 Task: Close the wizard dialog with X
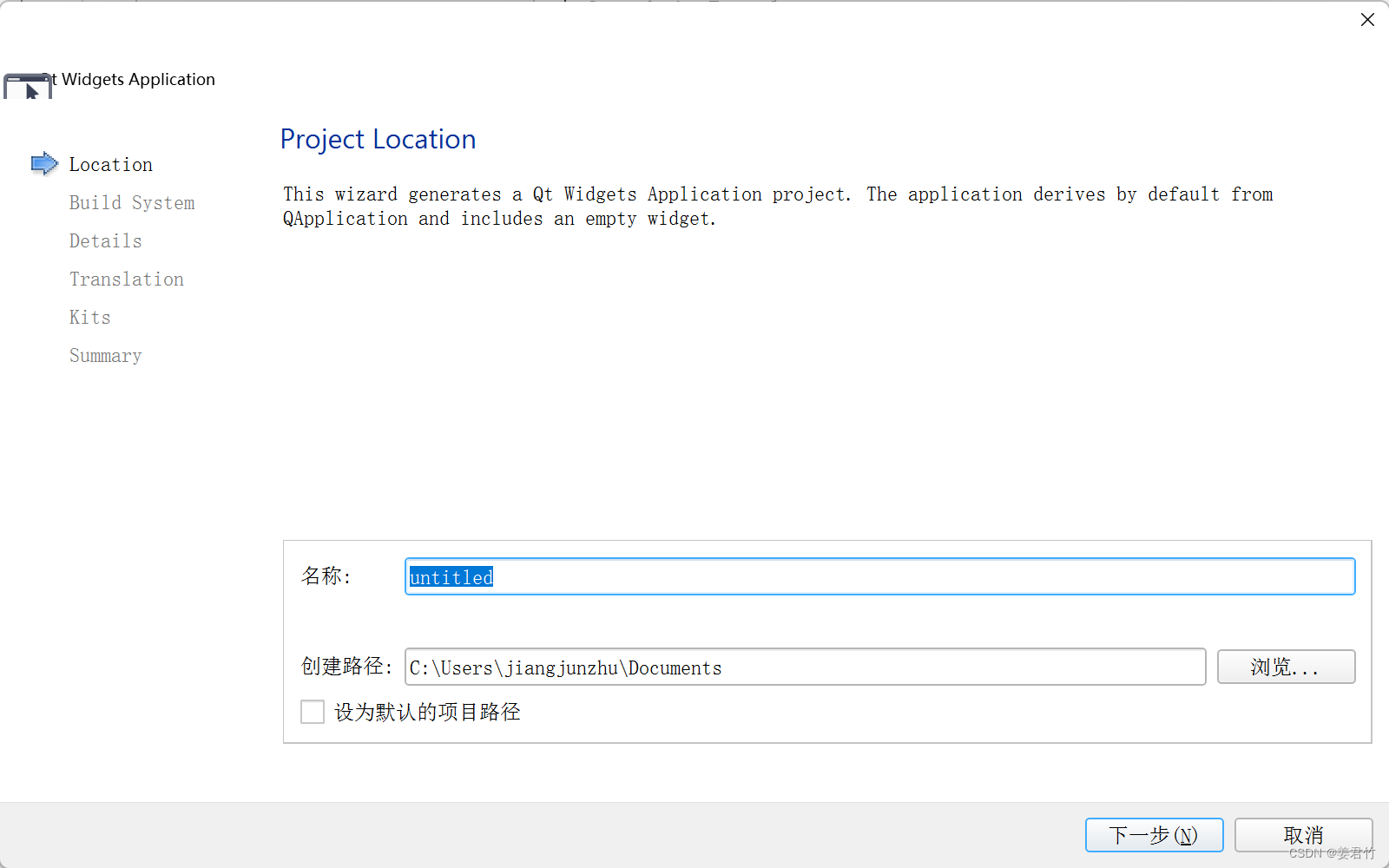(x=1367, y=19)
